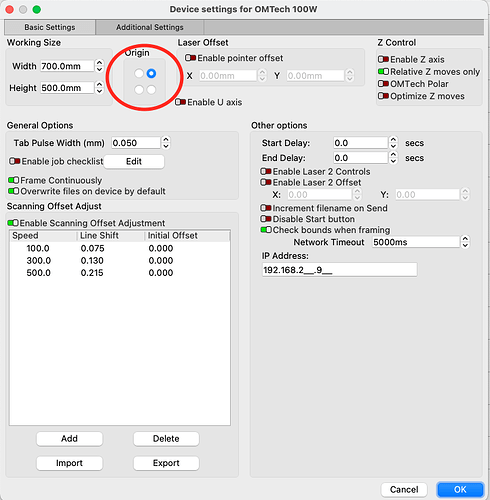Viewport: 490px width, 500px height.
Task: Toggle Relative Z moves only switch
Action: coord(383,72)
